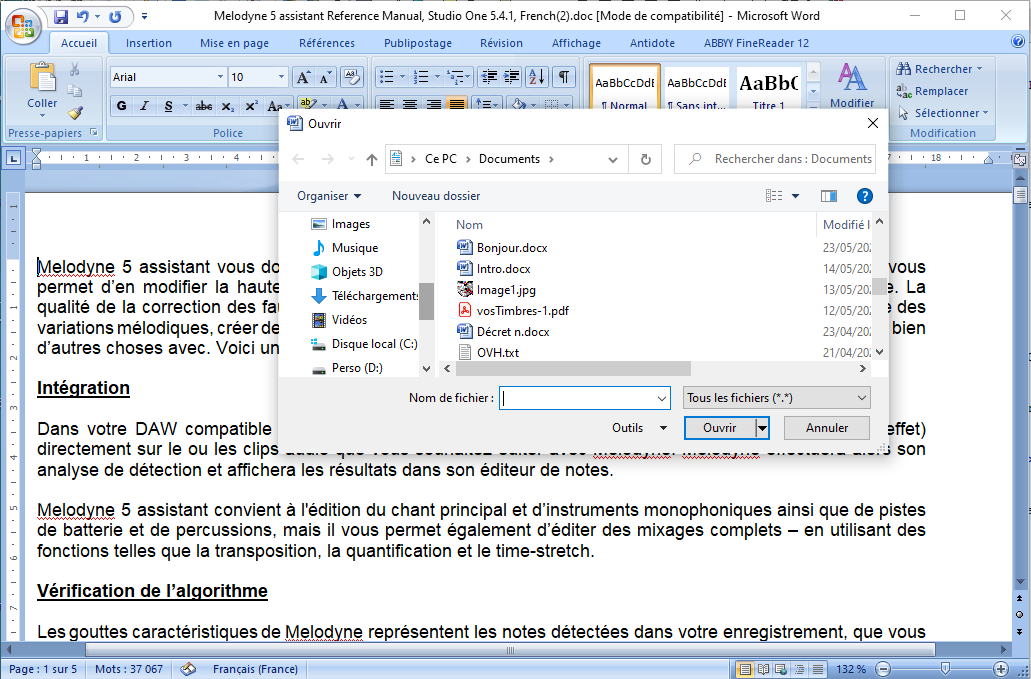Expand the Organiser dropdown menu
The height and width of the screenshot is (679, 1031).
point(329,196)
